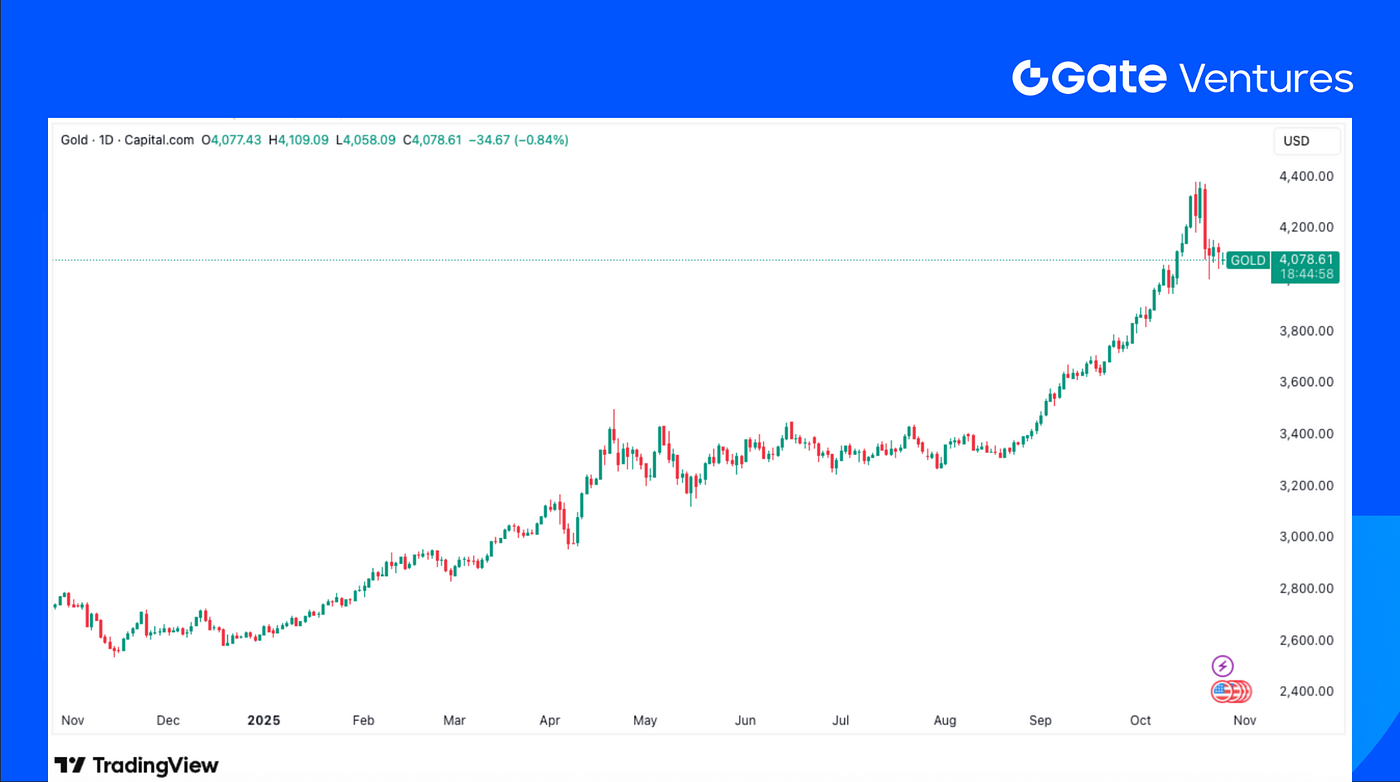Click the 18:44:58 bar countdown timer
This screenshot has width=1400, height=782.
coord(1304,274)
